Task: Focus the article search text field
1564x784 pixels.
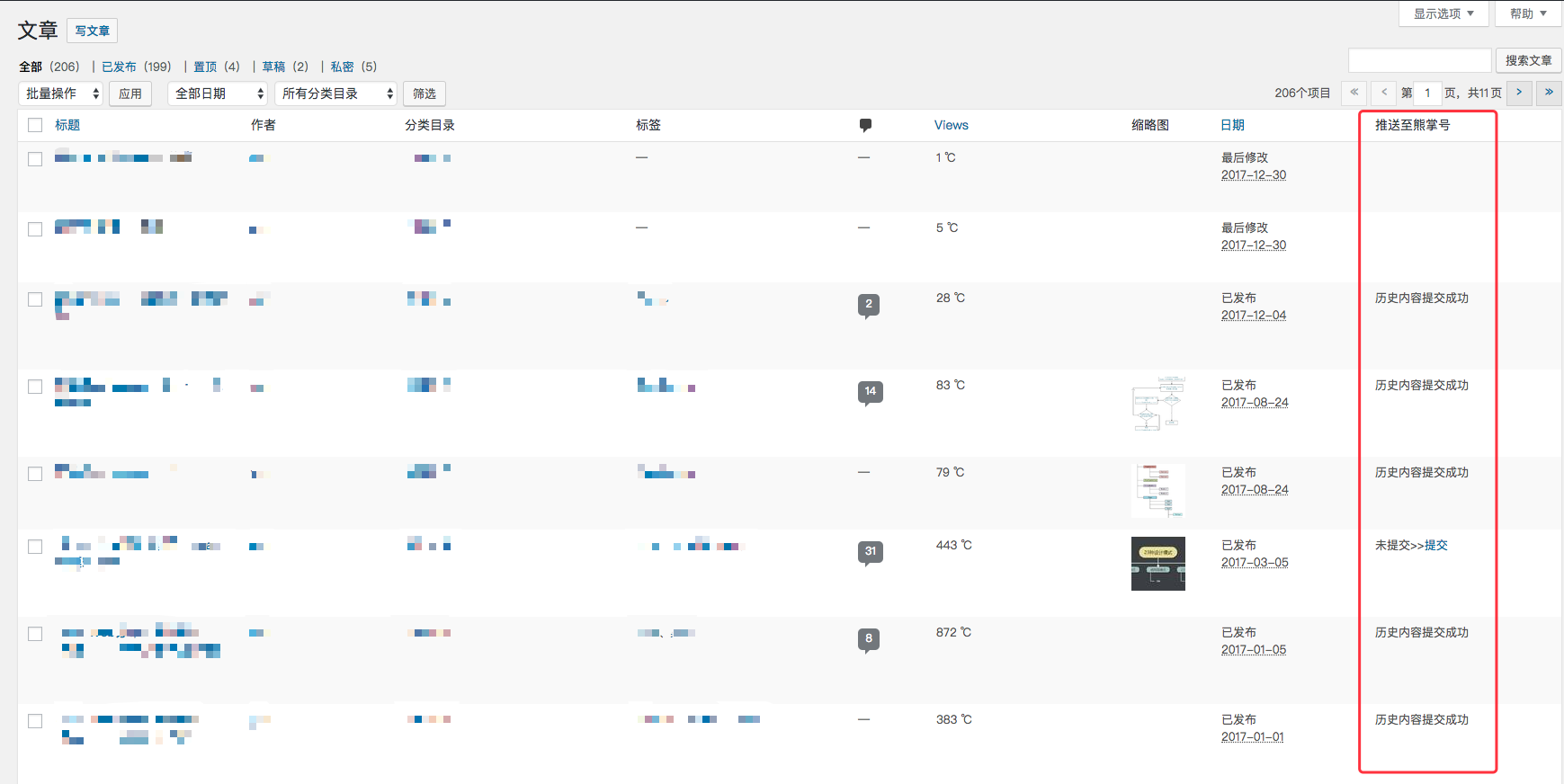Action: click(1420, 60)
